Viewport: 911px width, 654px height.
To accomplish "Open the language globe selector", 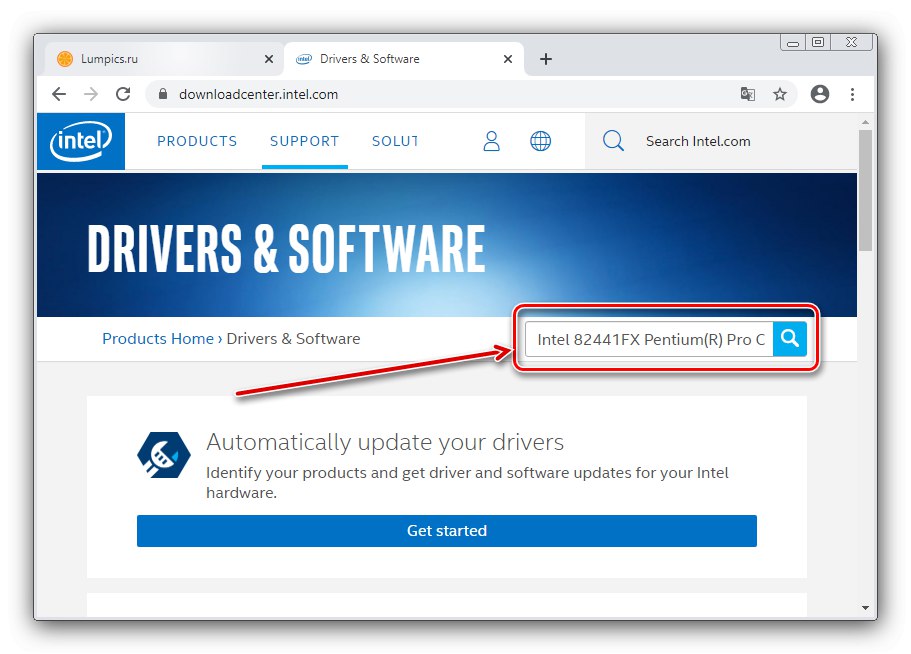I will (x=540, y=141).
